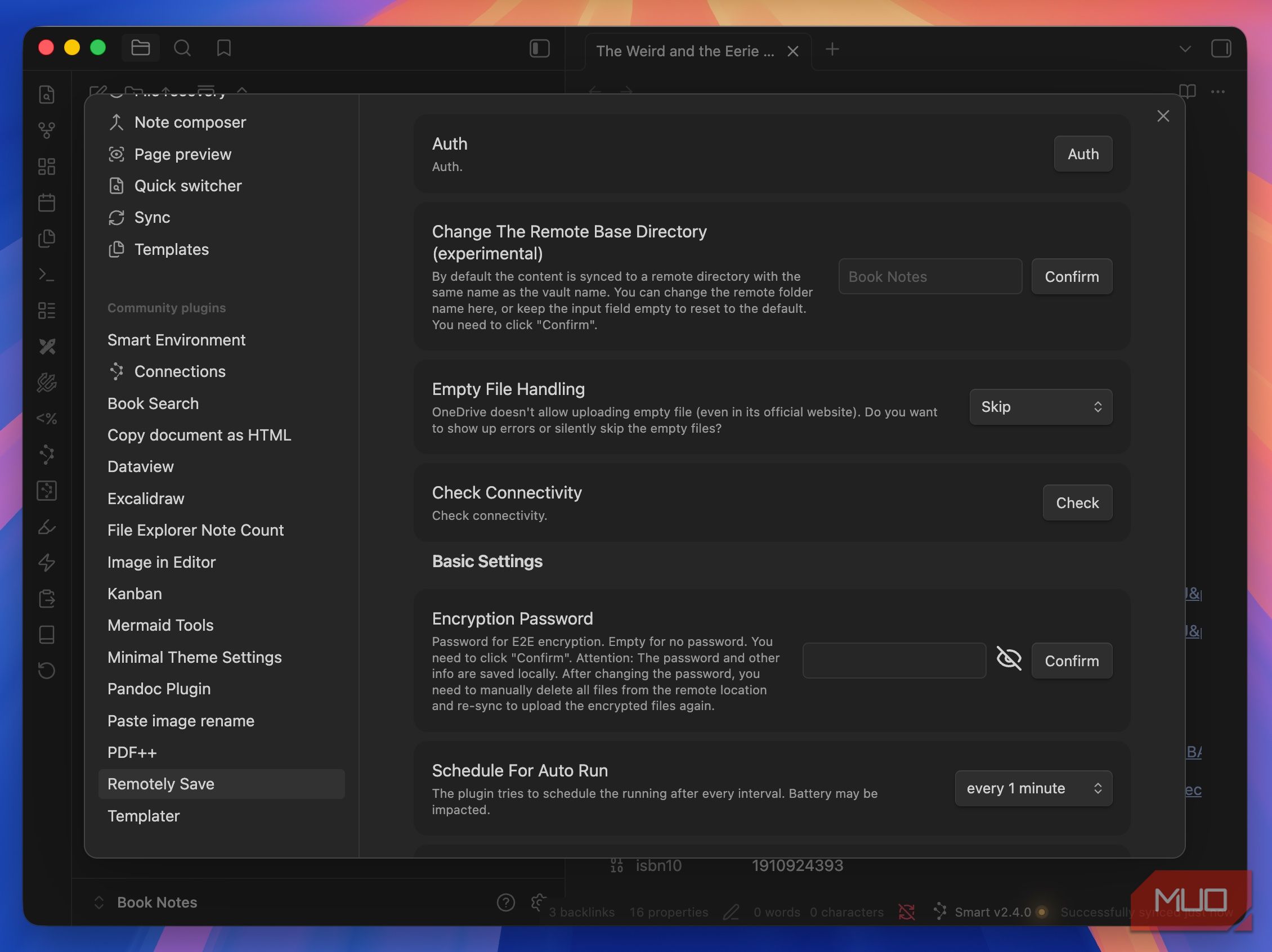The image size is (1272, 952).
Task: Collapse the left sidebar panel icon
Action: (x=539, y=48)
